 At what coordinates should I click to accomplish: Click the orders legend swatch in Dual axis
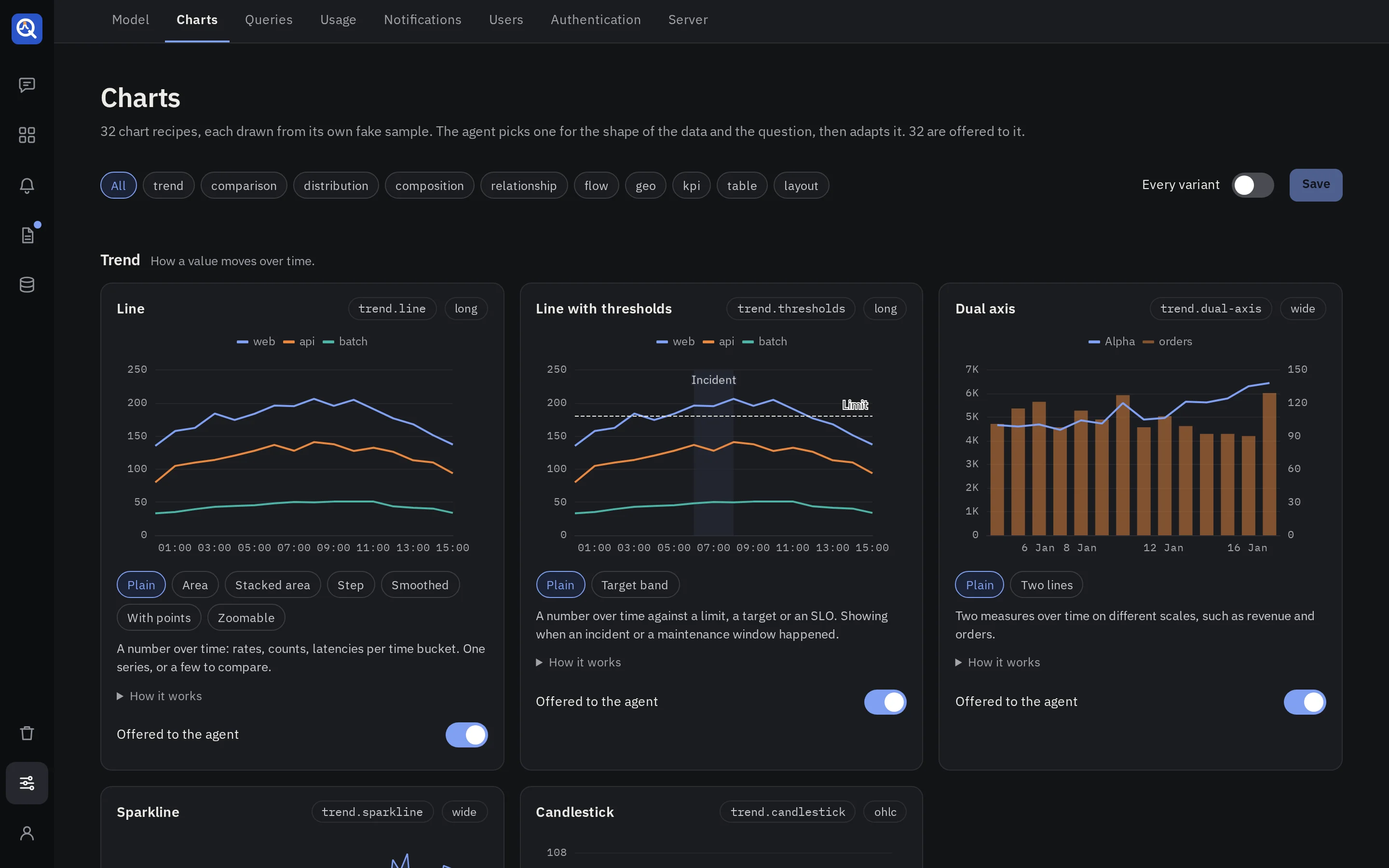click(x=1148, y=342)
